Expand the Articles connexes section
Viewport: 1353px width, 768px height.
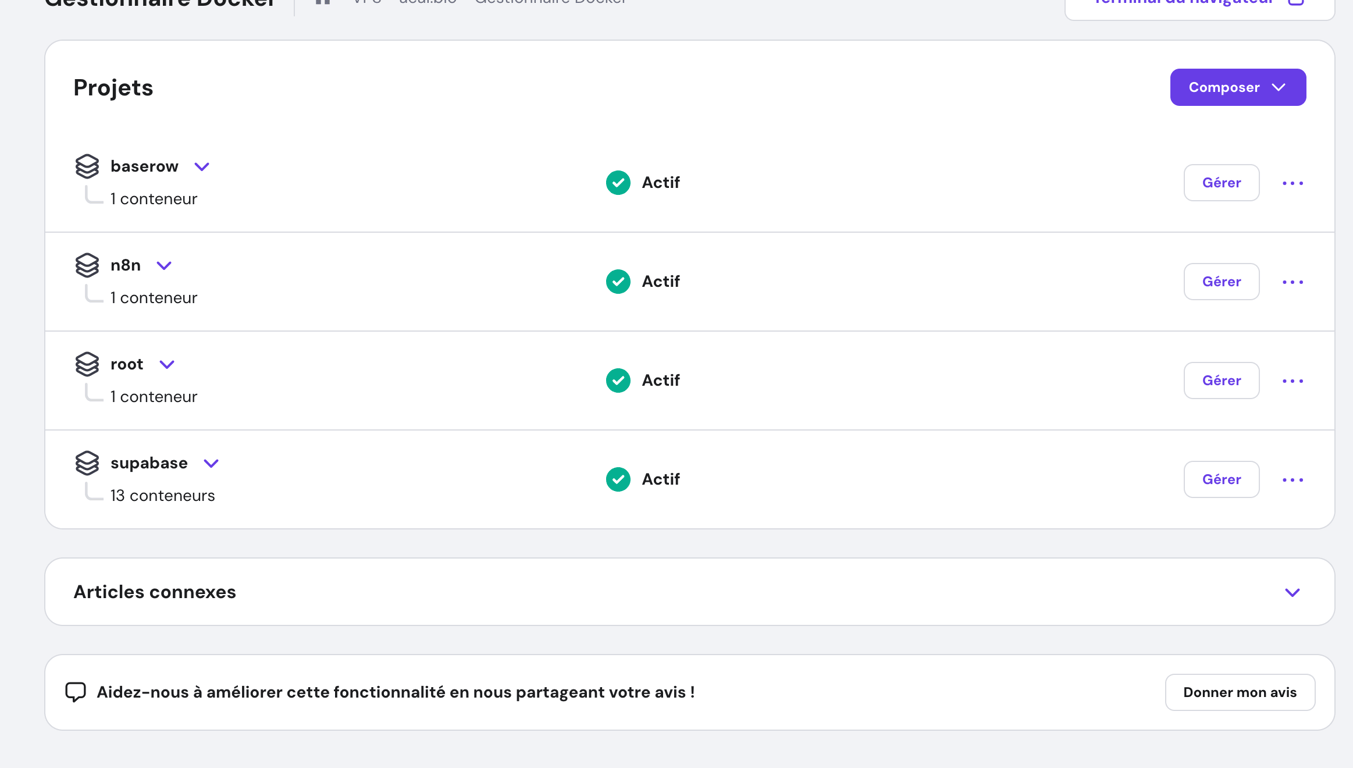1292,593
